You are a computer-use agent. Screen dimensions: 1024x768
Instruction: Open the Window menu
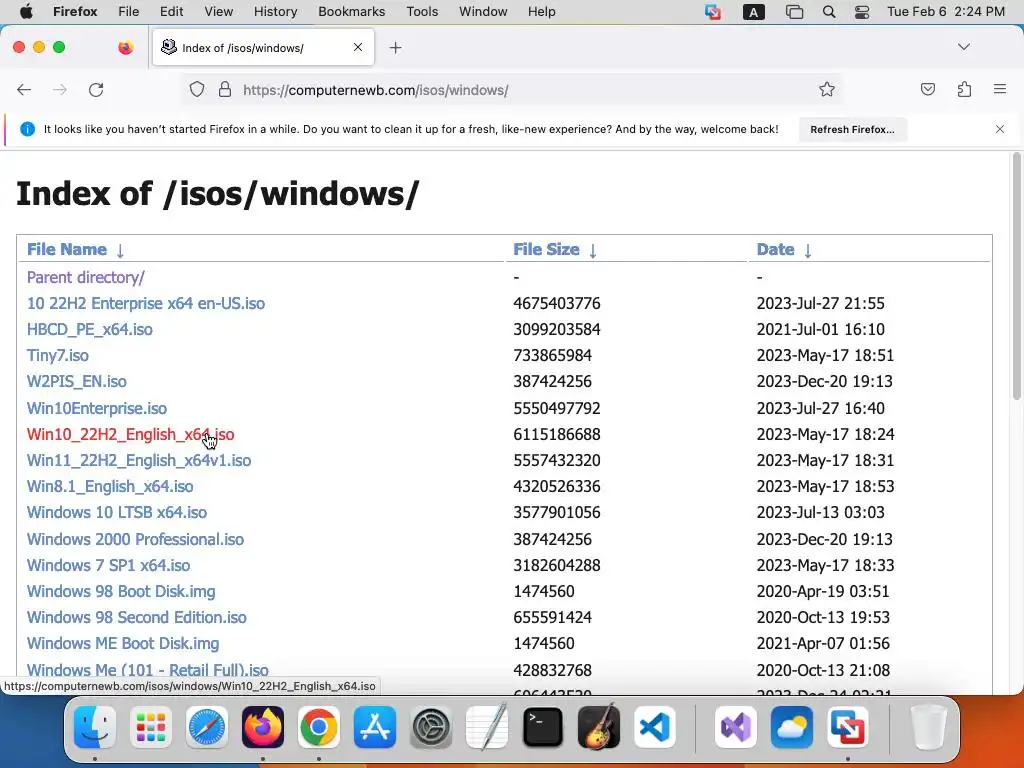coord(483,12)
